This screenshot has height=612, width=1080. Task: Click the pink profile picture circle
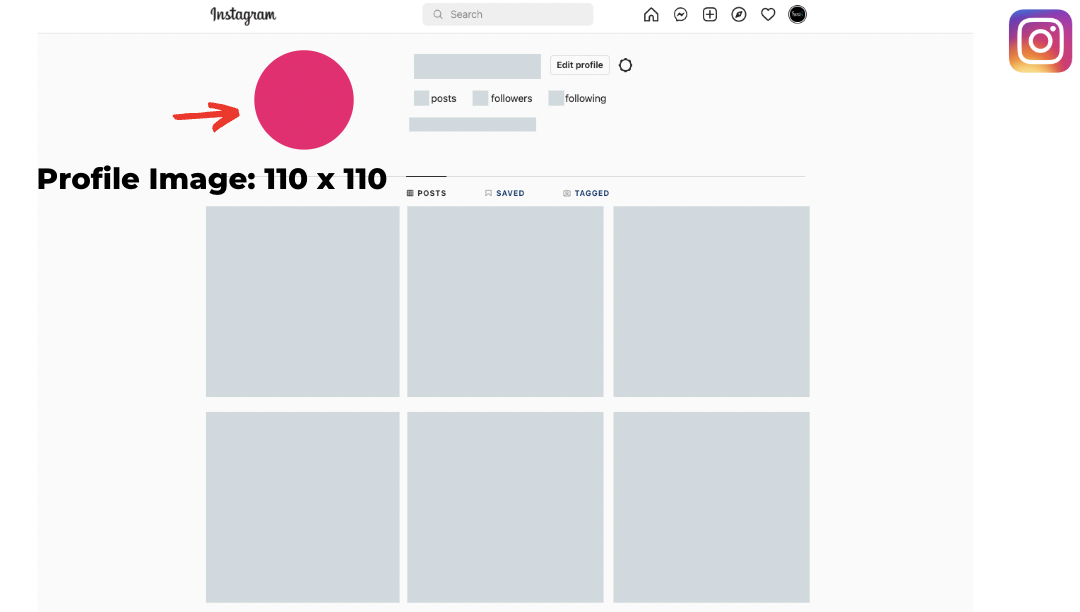point(304,100)
